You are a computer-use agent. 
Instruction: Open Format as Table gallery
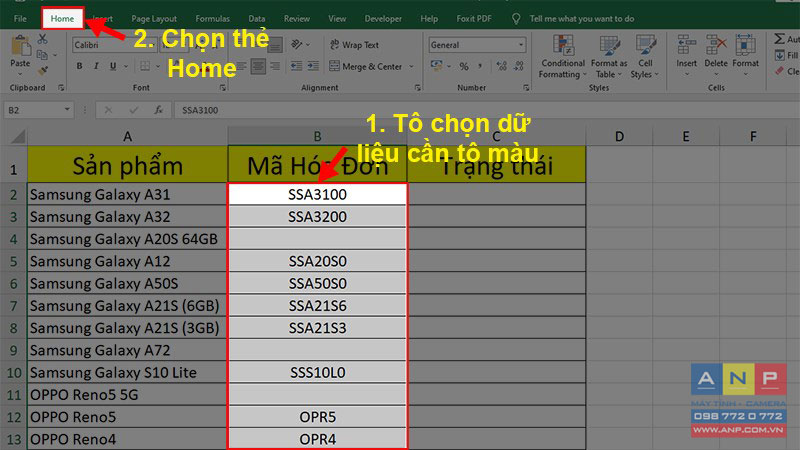pyautogui.click(x=609, y=57)
